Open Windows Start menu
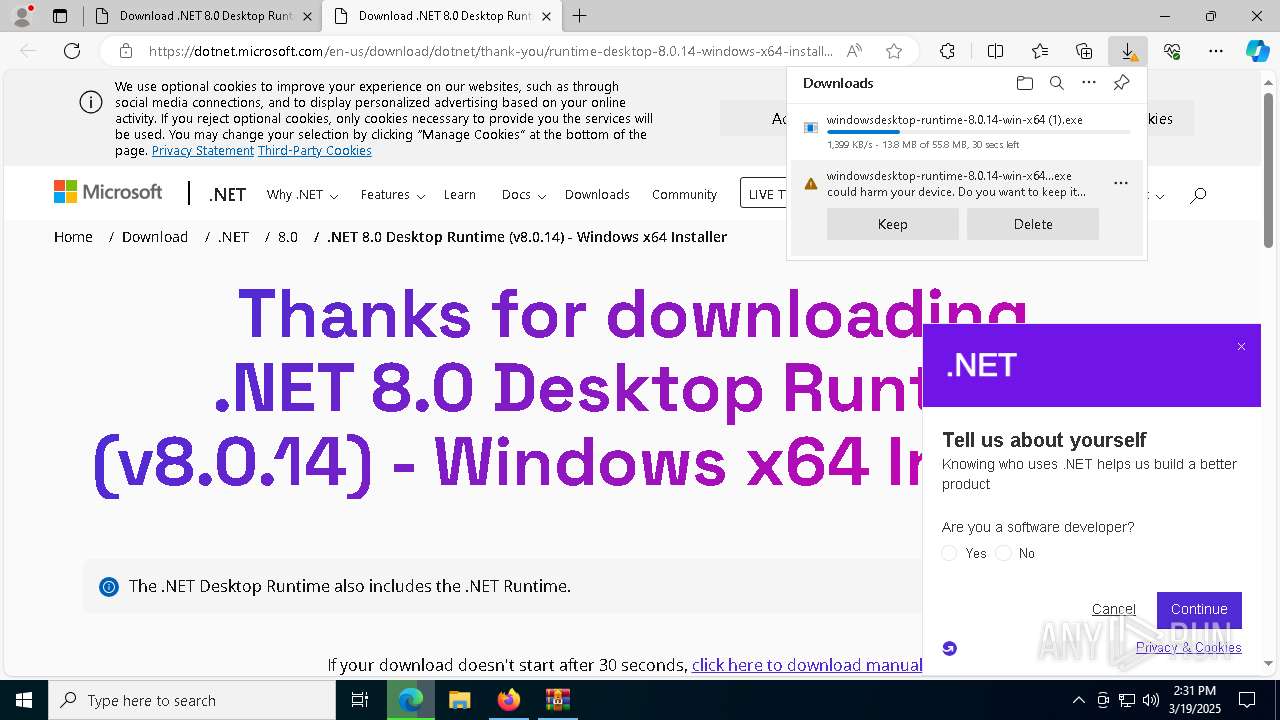 [x=23, y=700]
